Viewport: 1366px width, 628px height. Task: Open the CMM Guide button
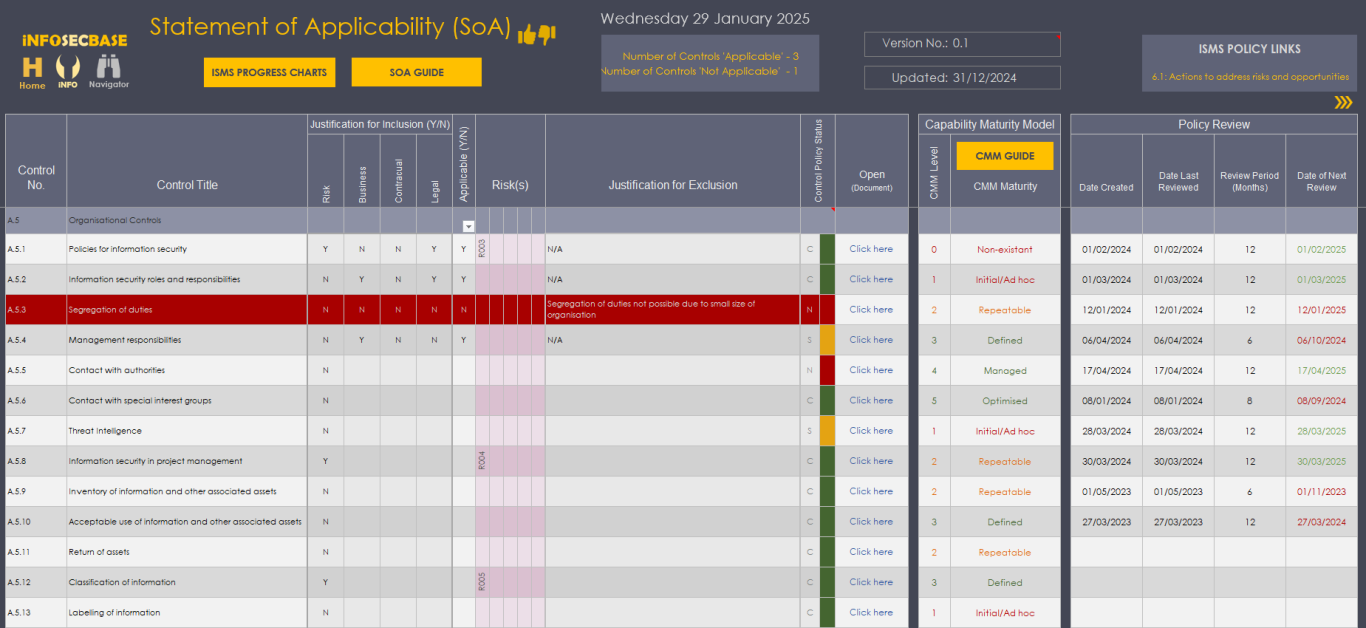point(1004,156)
